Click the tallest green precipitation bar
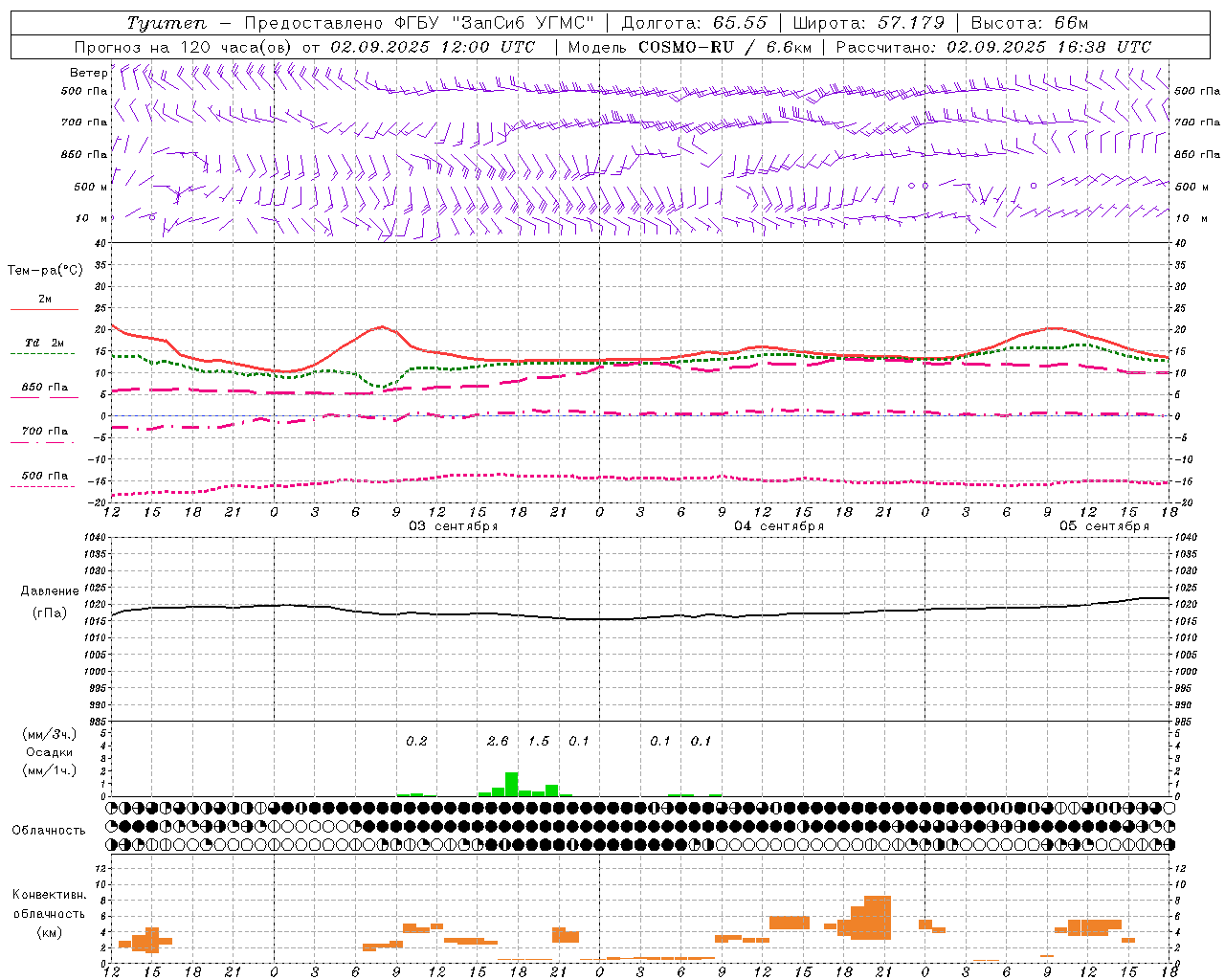This screenshot has width=1225, height=980. click(x=511, y=784)
